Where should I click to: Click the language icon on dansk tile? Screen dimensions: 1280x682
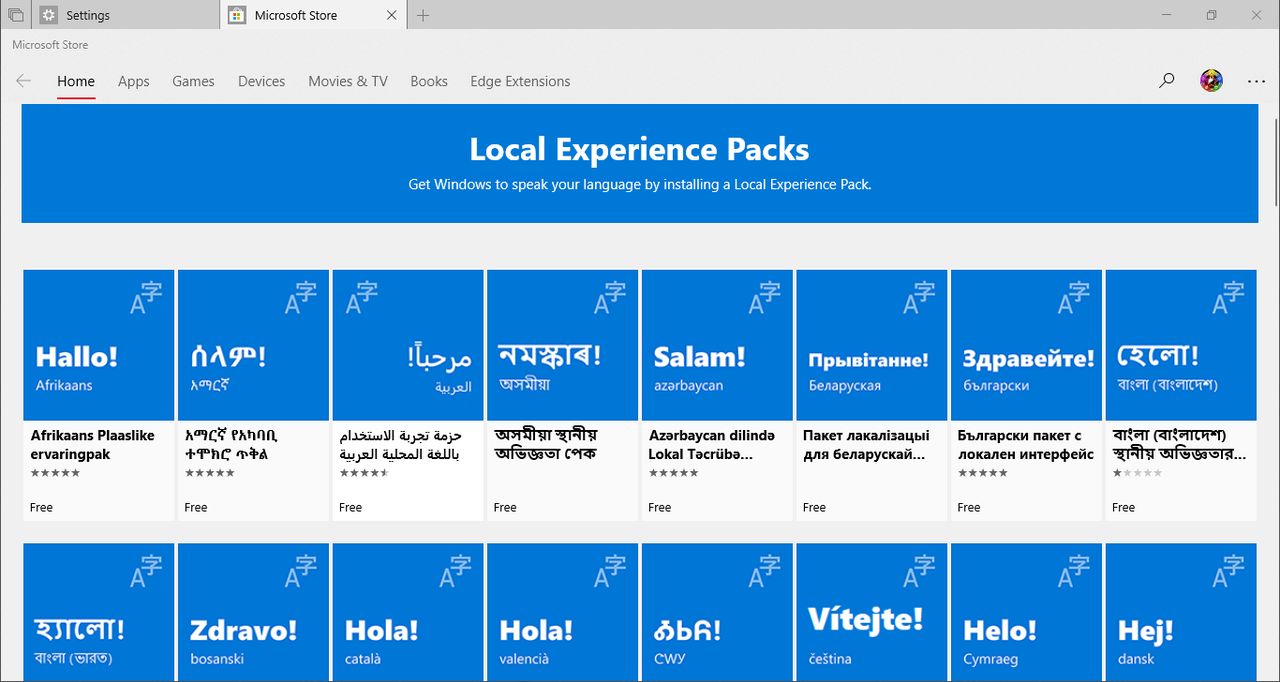1227,571
